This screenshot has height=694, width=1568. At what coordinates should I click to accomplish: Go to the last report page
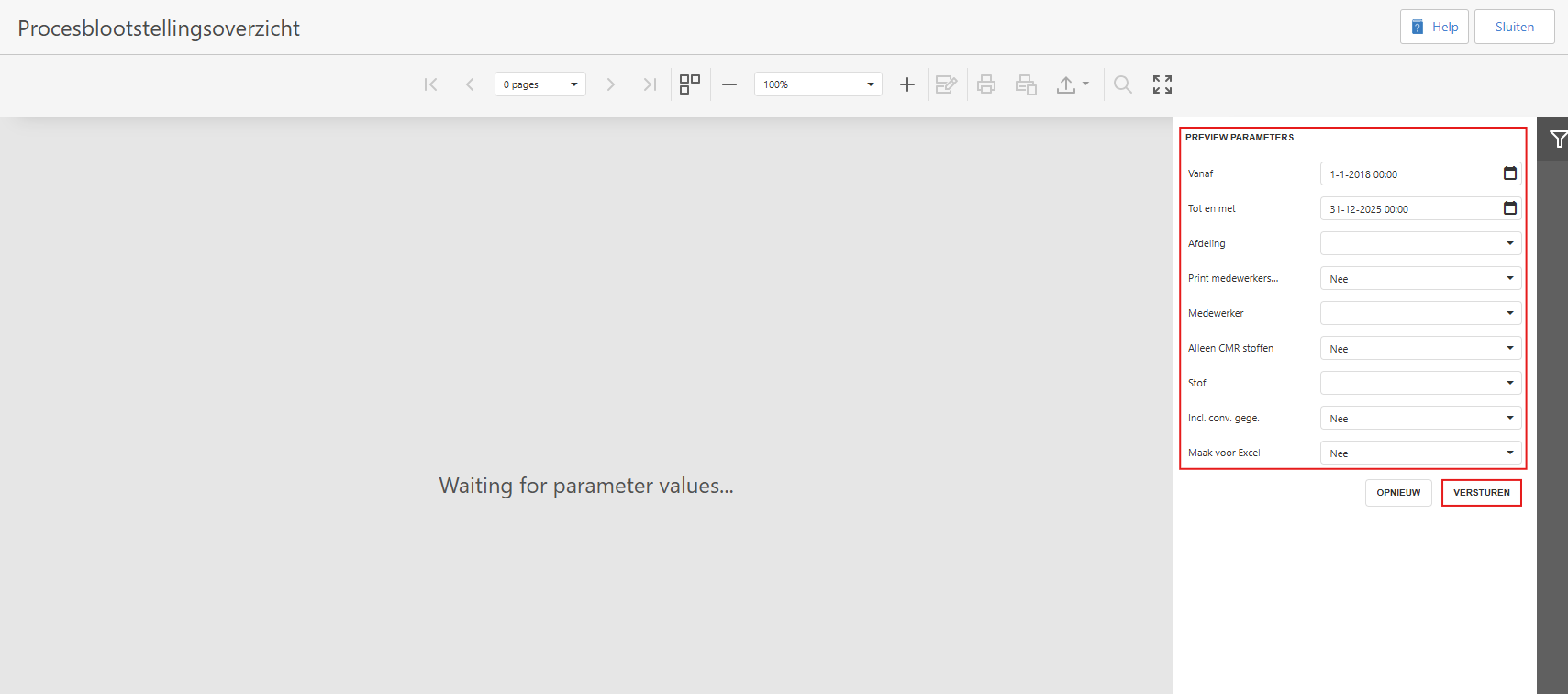[650, 84]
